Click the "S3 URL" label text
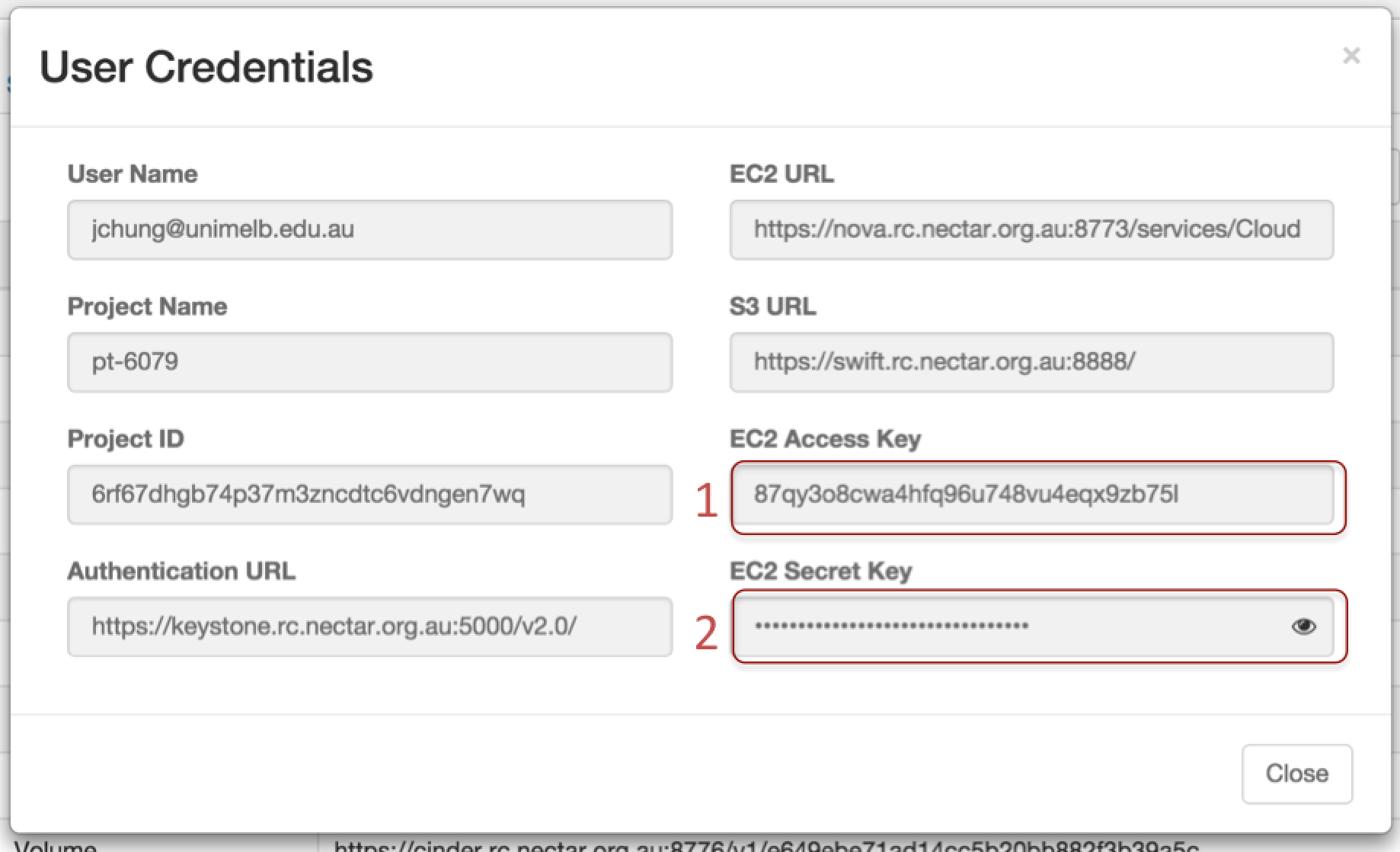Image resolution: width=1400 pixels, height=852 pixels. 772,306
